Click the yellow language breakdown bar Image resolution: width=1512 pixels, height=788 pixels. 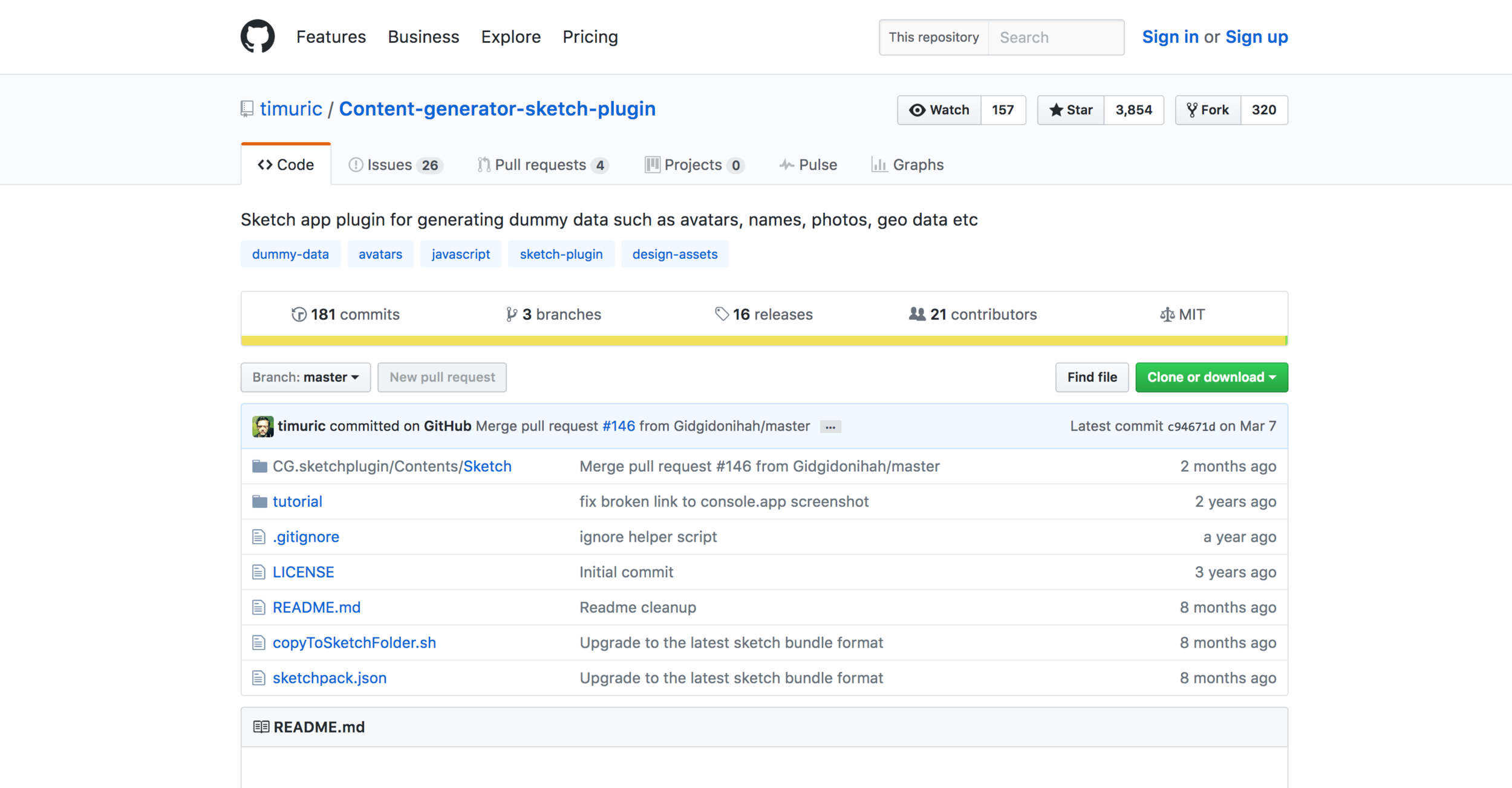tap(764, 341)
